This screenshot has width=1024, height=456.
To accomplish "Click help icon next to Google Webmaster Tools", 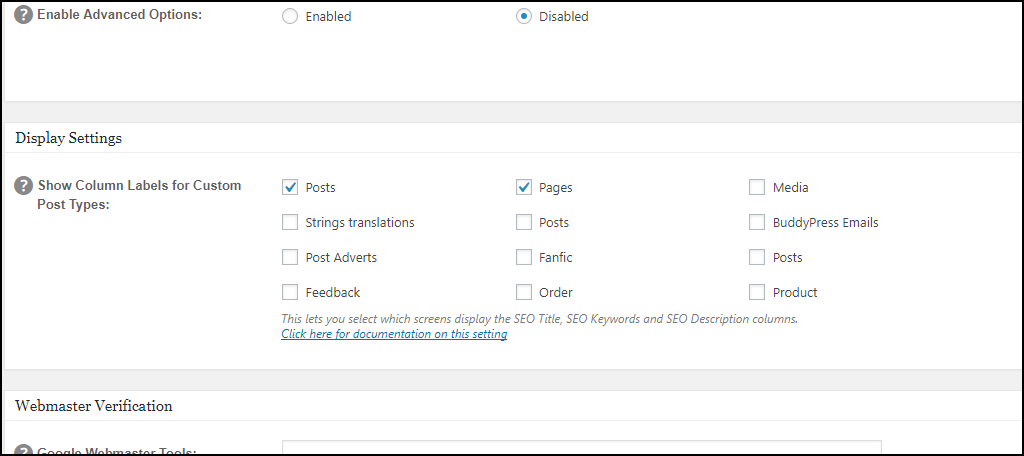I will click(x=24, y=450).
